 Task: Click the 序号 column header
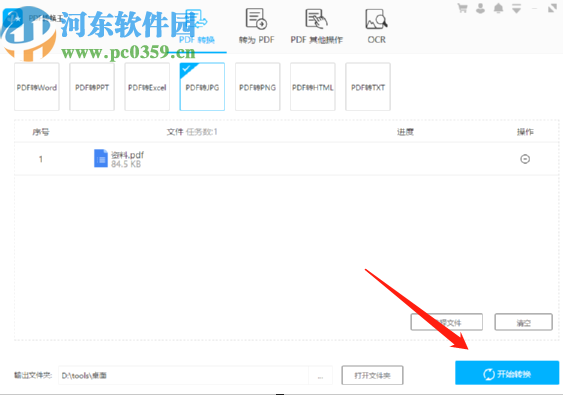41,132
